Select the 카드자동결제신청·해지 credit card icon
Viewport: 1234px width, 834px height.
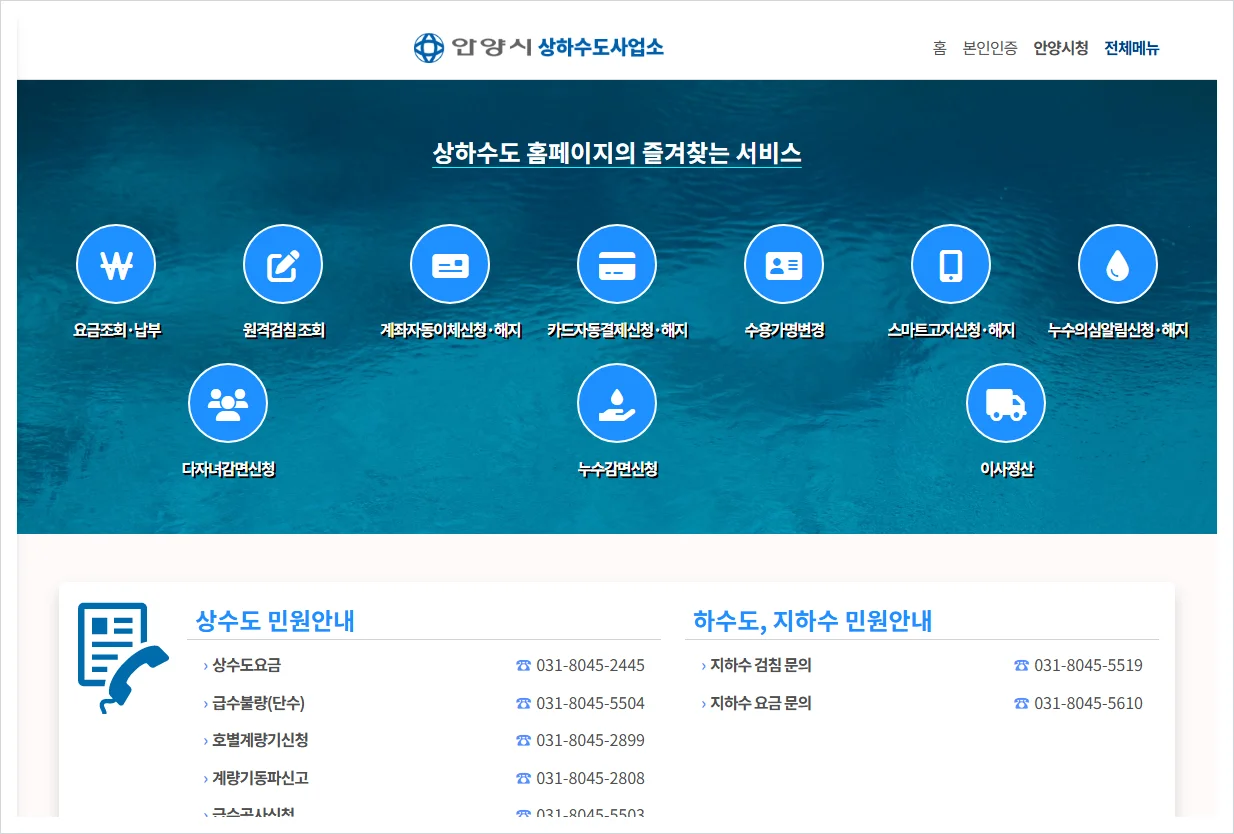(x=617, y=264)
